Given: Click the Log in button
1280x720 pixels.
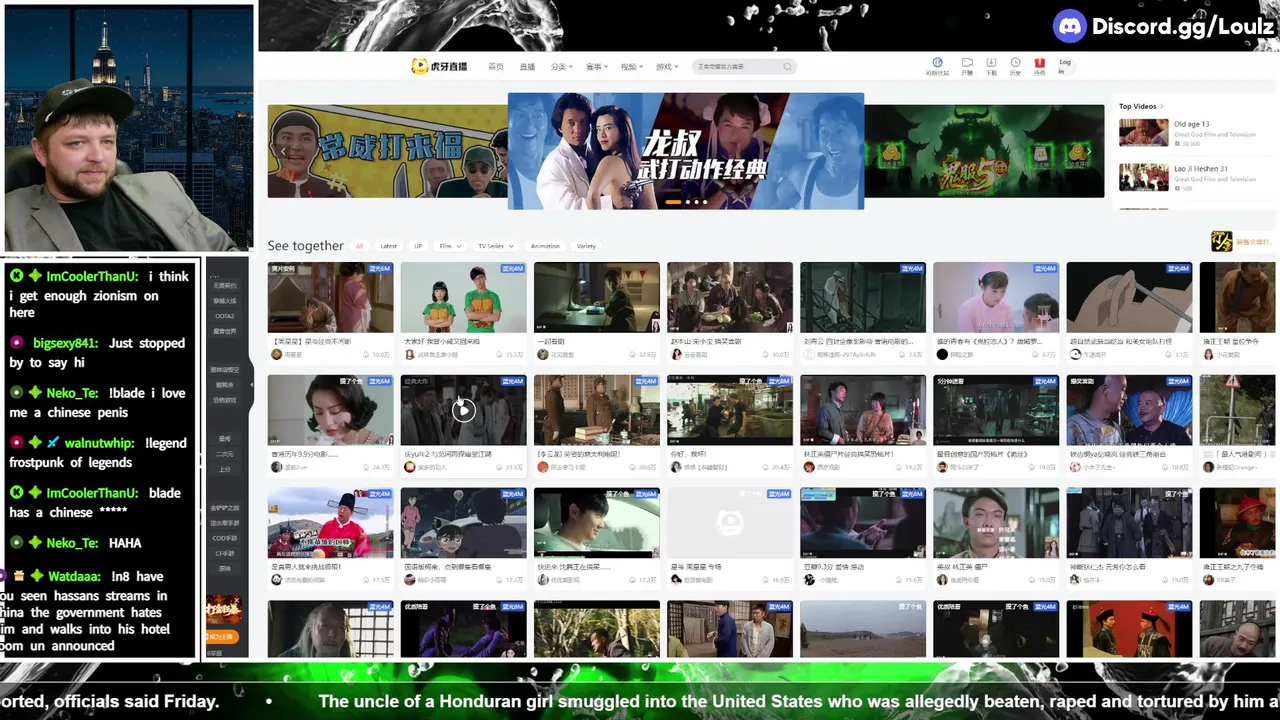Looking at the screenshot, I should point(1064,65).
